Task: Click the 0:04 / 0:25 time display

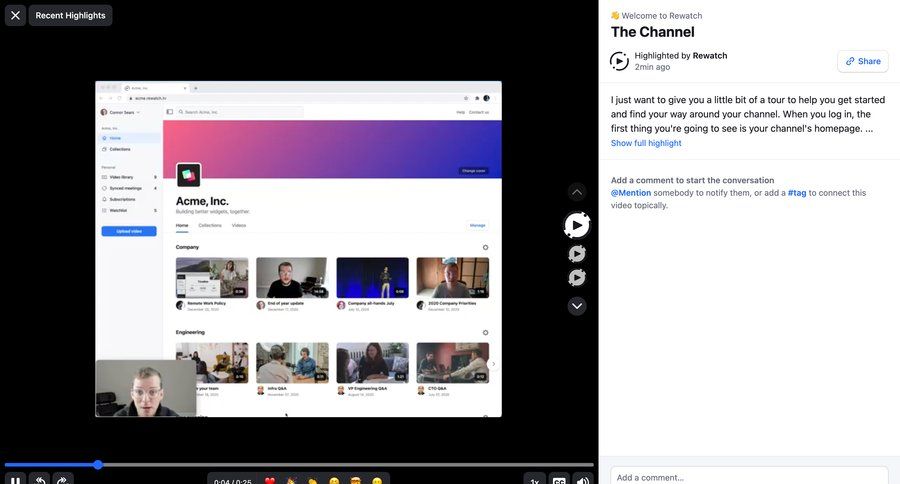Action: [x=232, y=481]
